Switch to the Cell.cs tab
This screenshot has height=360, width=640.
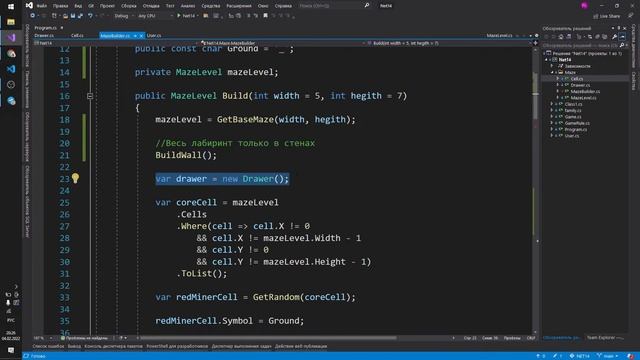point(77,36)
